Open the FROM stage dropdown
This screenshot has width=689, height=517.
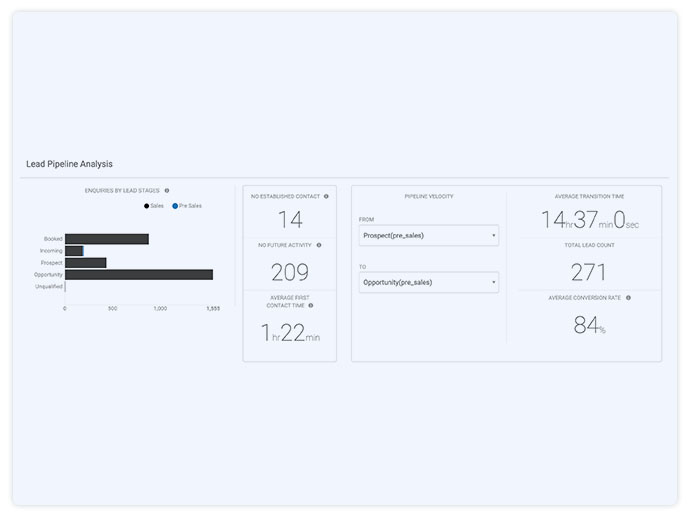coord(429,235)
